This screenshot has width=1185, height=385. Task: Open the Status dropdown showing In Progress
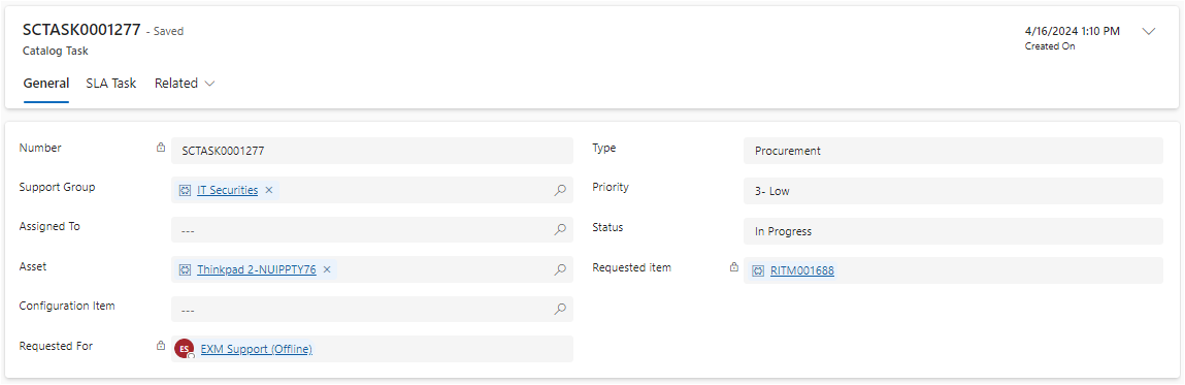pos(953,231)
